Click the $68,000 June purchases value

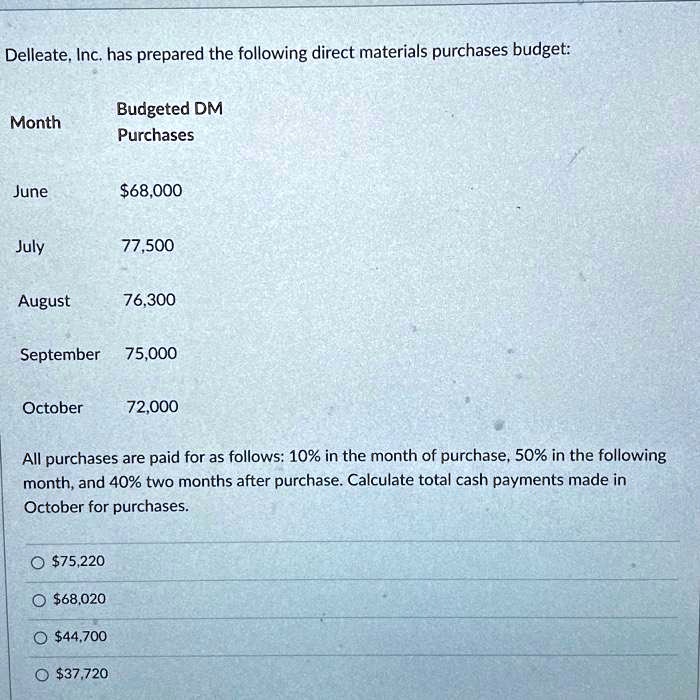coord(150,190)
